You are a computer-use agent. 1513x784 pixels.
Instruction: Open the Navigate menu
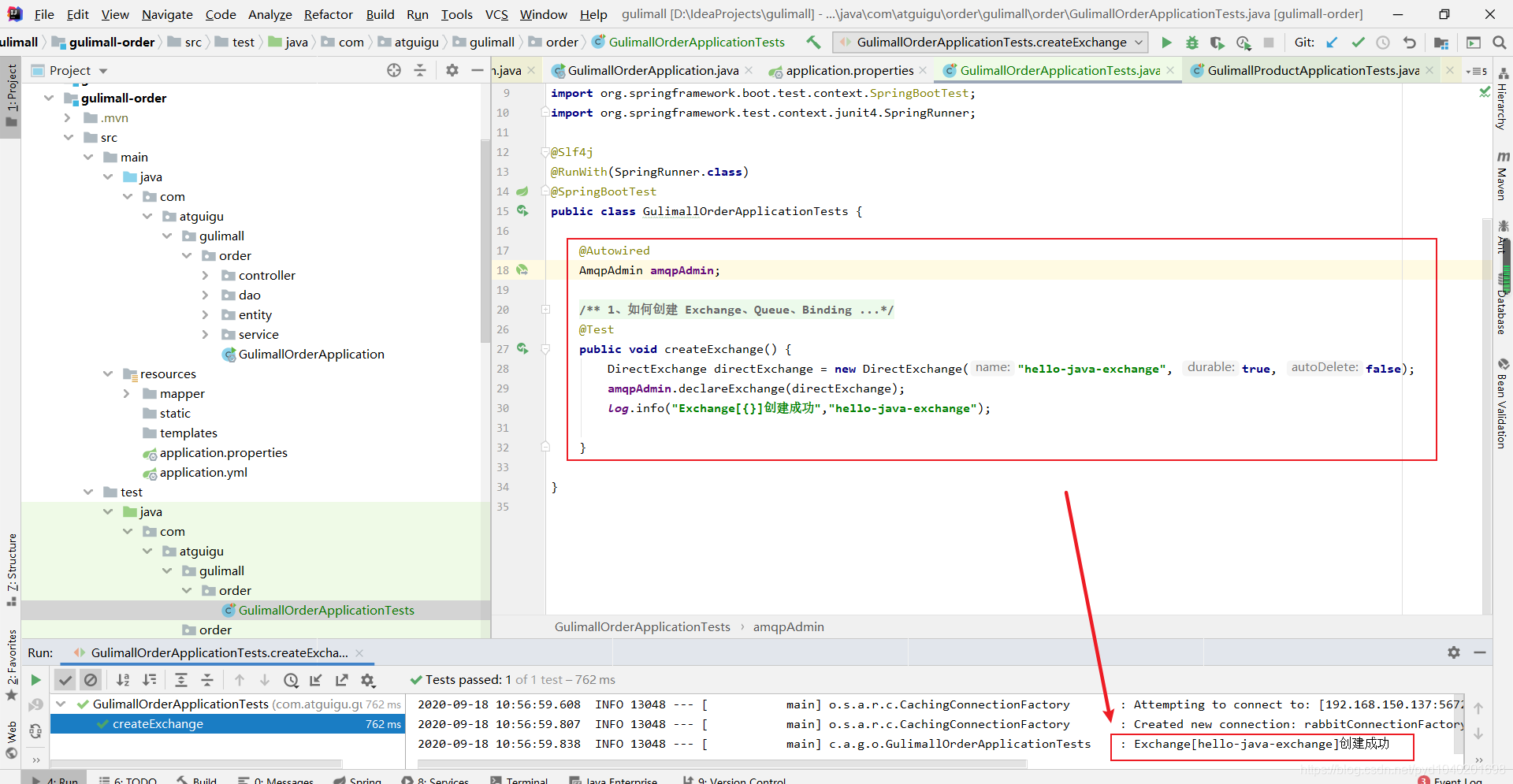click(x=167, y=14)
